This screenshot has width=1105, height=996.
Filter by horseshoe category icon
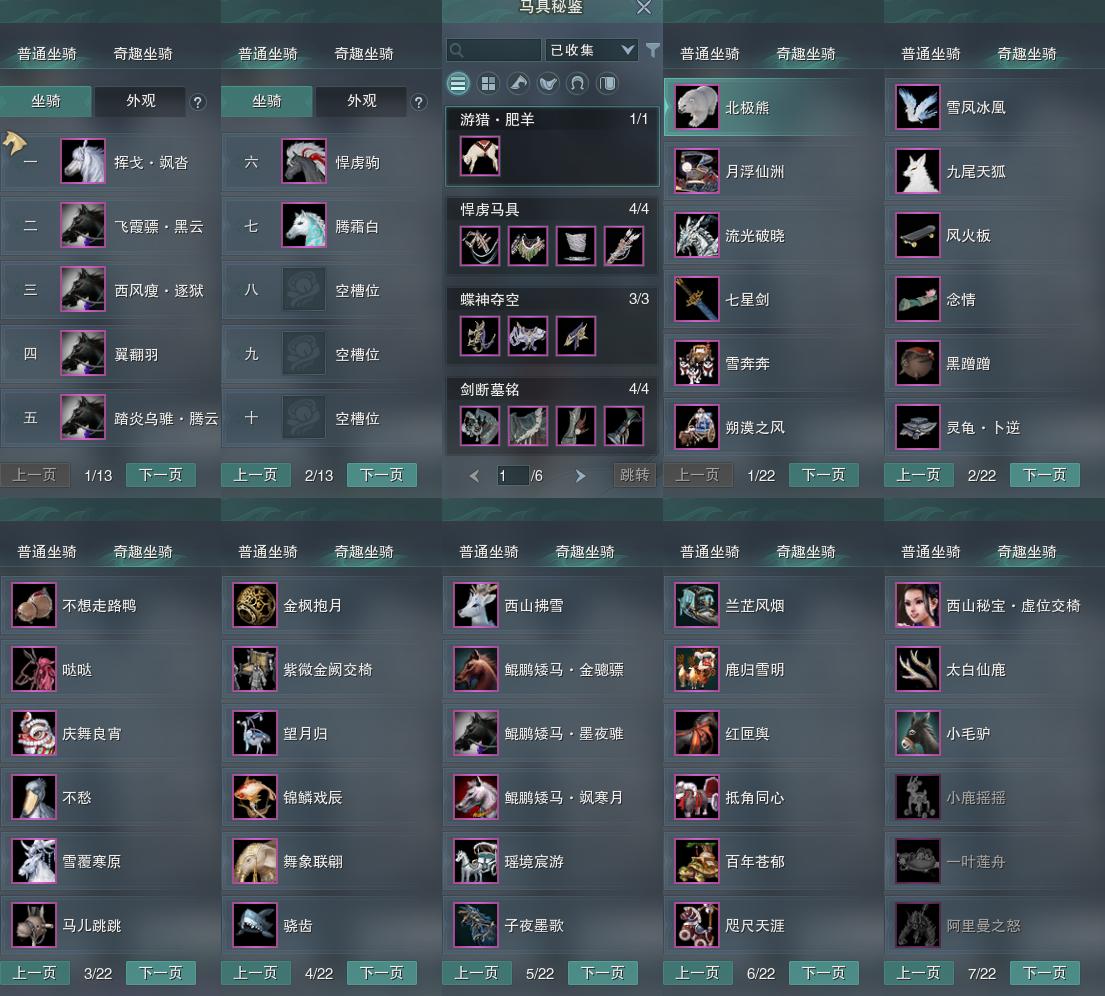577,84
